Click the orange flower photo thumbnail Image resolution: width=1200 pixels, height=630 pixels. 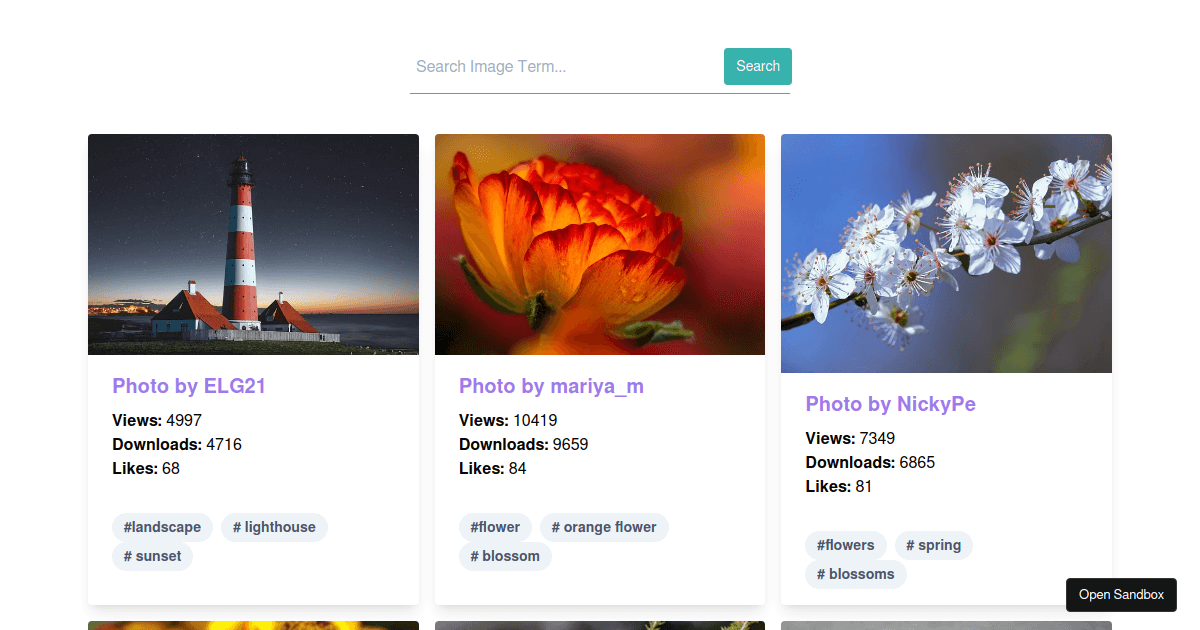(x=599, y=244)
